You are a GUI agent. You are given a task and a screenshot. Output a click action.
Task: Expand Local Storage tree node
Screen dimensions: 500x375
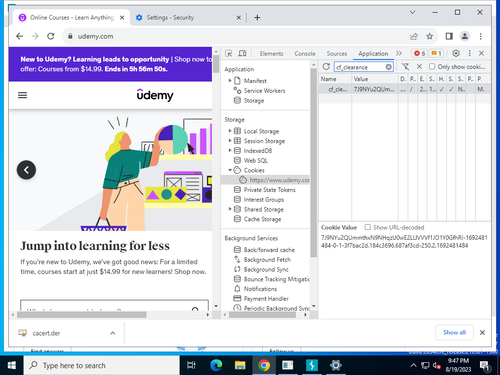pos(230,131)
